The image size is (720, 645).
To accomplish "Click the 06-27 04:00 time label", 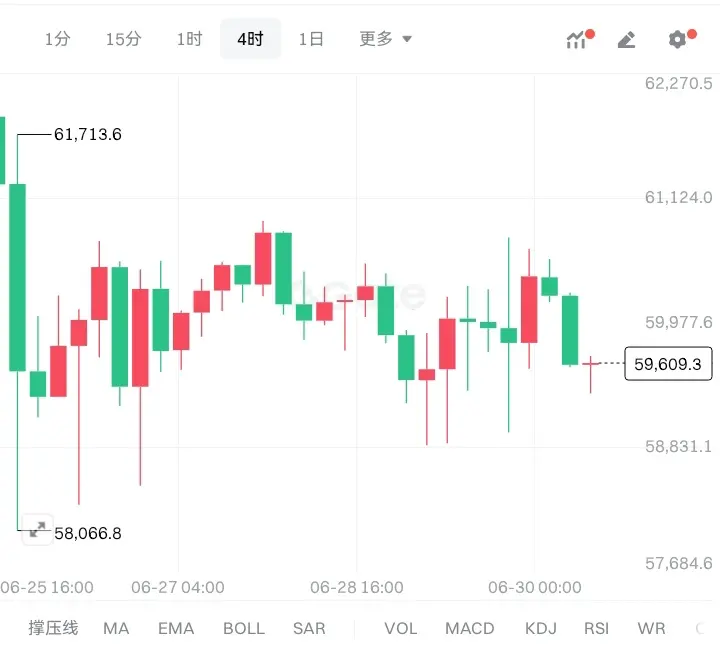I will click(178, 587).
